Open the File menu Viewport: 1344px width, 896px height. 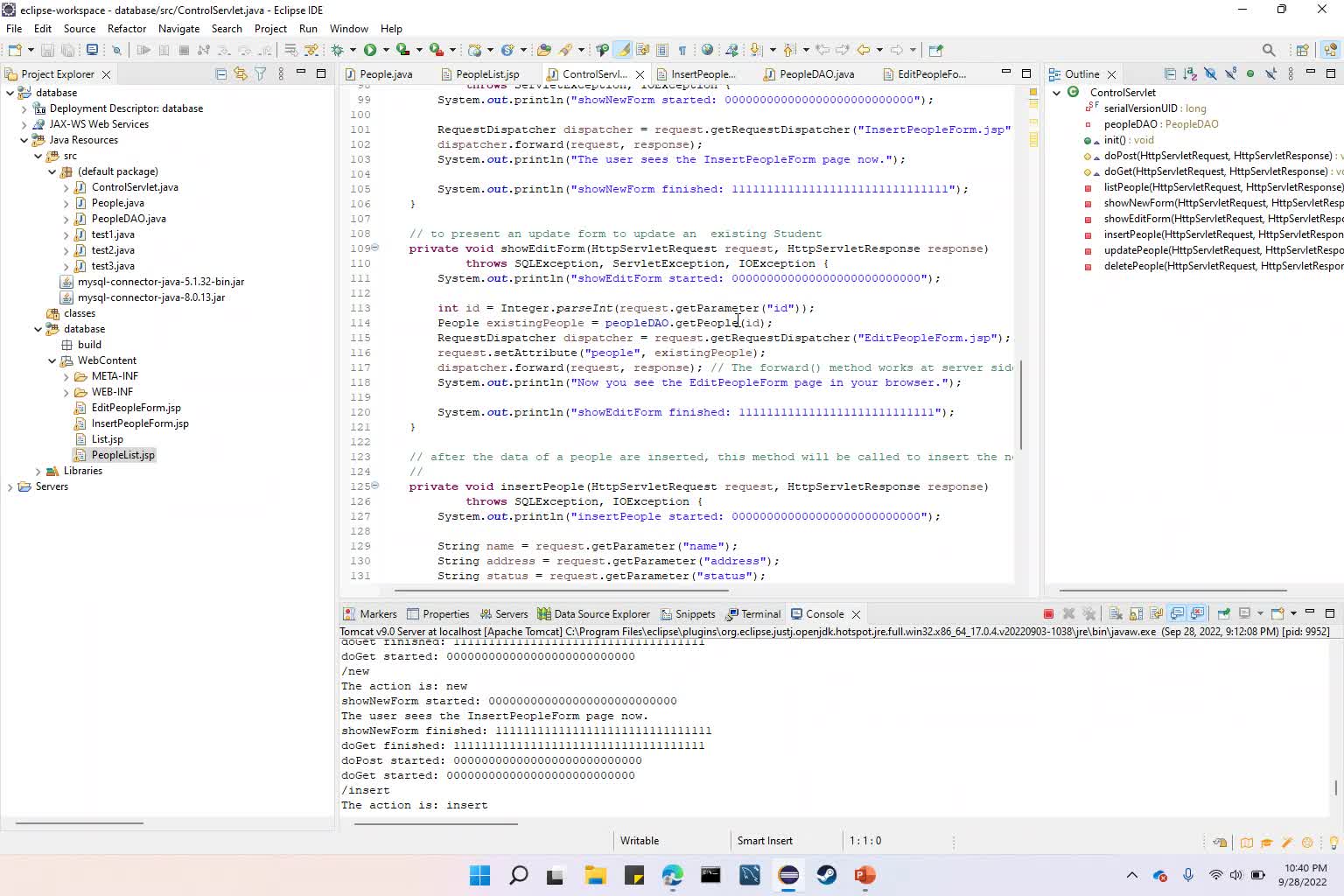pyautogui.click(x=14, y=28)
